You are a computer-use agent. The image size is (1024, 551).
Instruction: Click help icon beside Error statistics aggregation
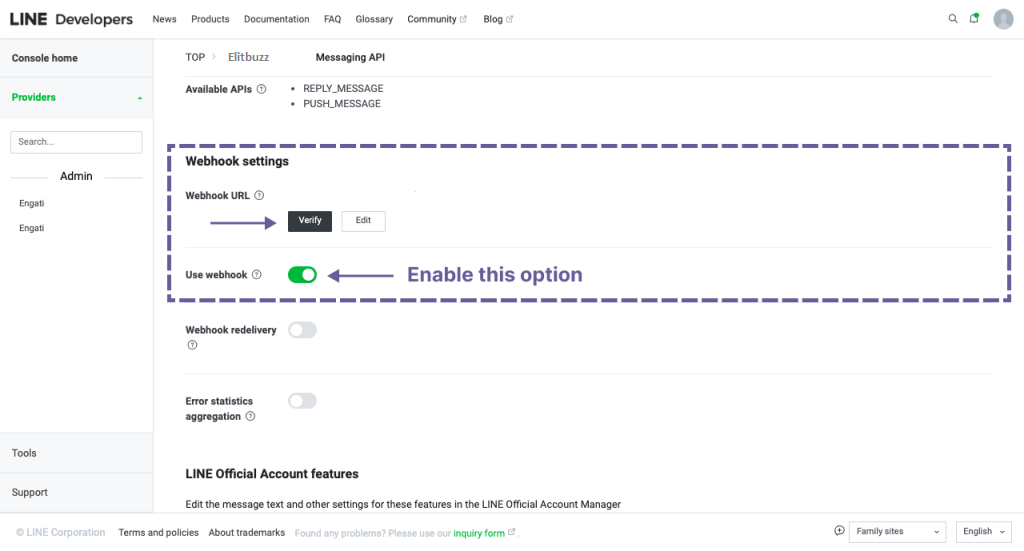click(250, 417)
